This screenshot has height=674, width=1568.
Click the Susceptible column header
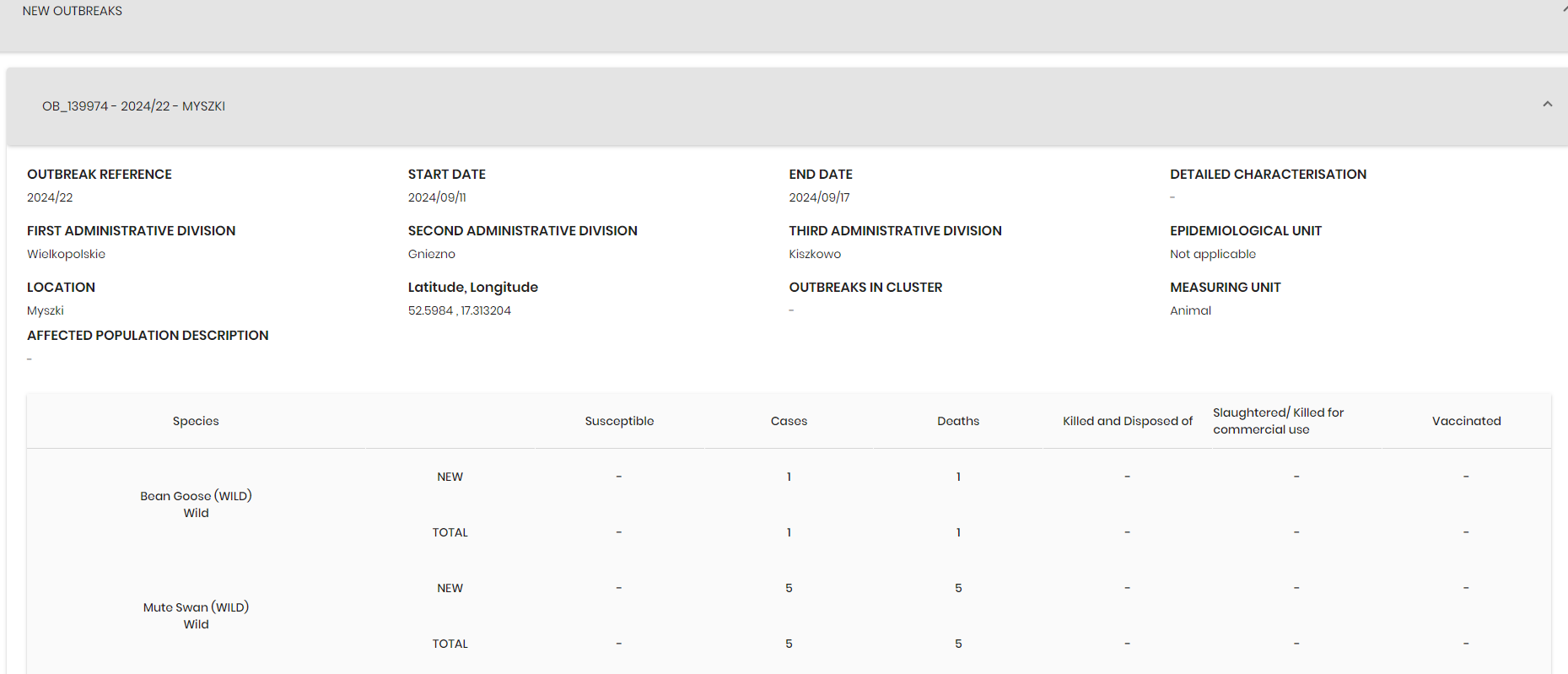tap(619, 421)
